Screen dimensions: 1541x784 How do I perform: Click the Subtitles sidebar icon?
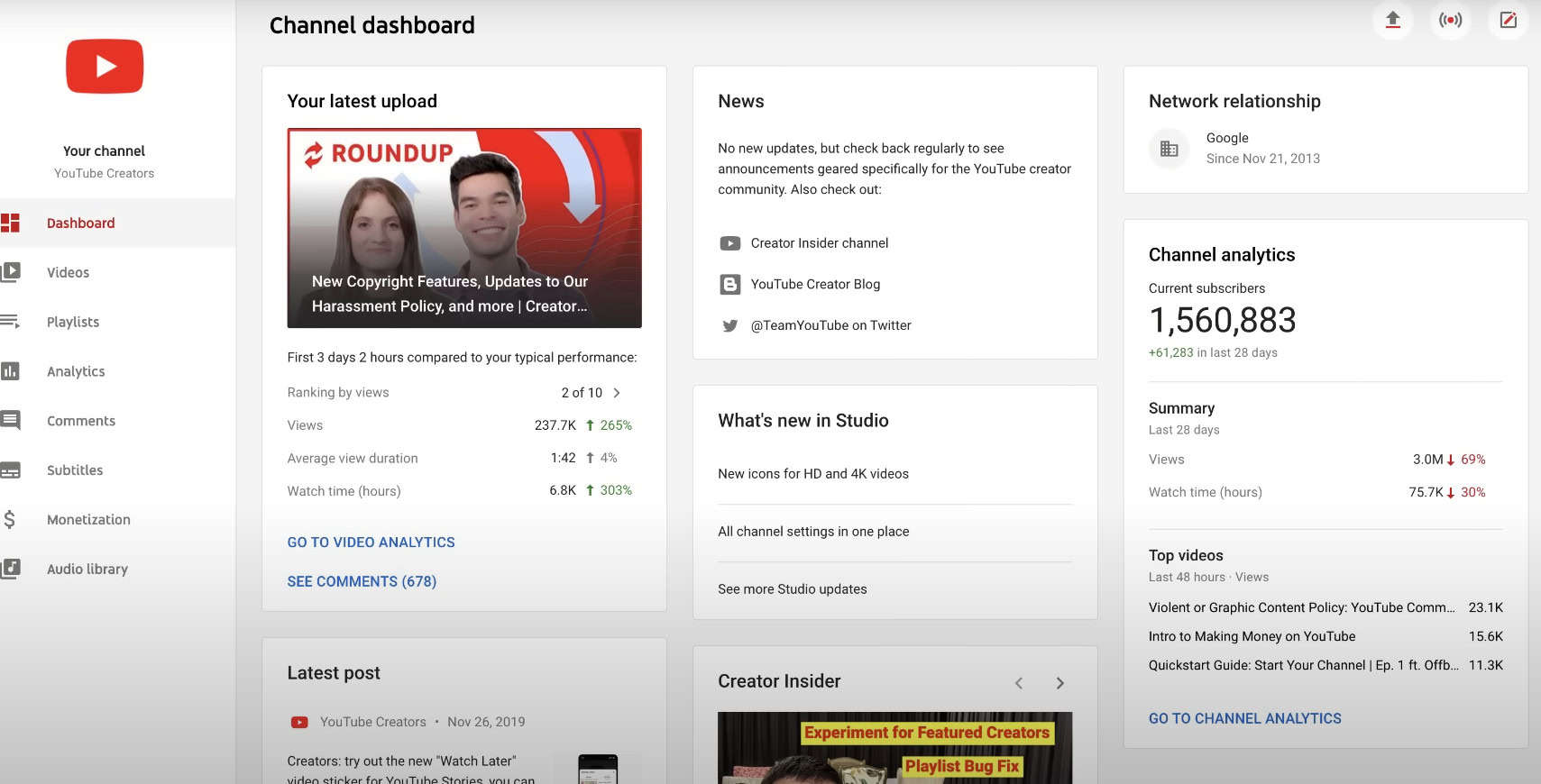tap(10, 469)
